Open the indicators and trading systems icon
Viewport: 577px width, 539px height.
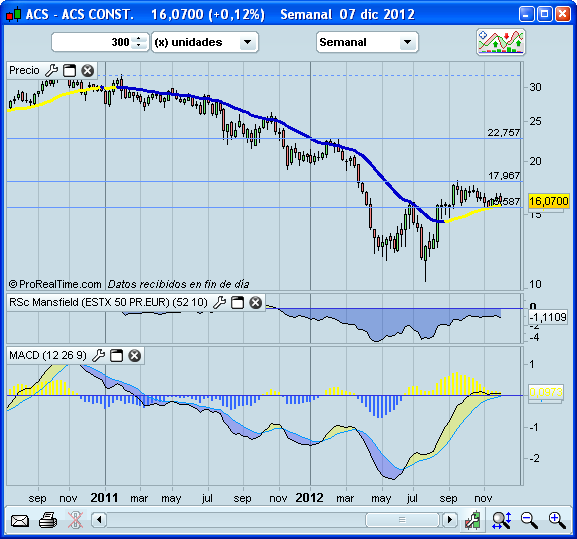coord(500,42)
